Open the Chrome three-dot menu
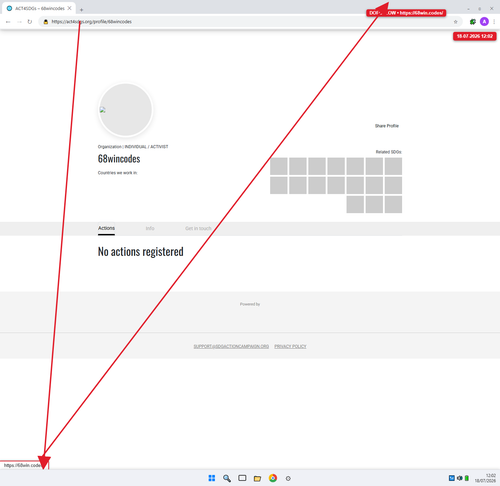 click(494, 22)
